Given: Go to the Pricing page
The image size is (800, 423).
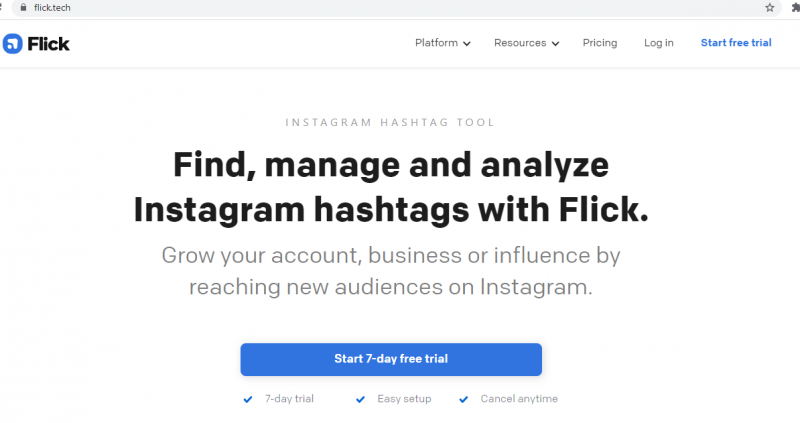Looking at the screenshot, I should [x=600, y=43].
